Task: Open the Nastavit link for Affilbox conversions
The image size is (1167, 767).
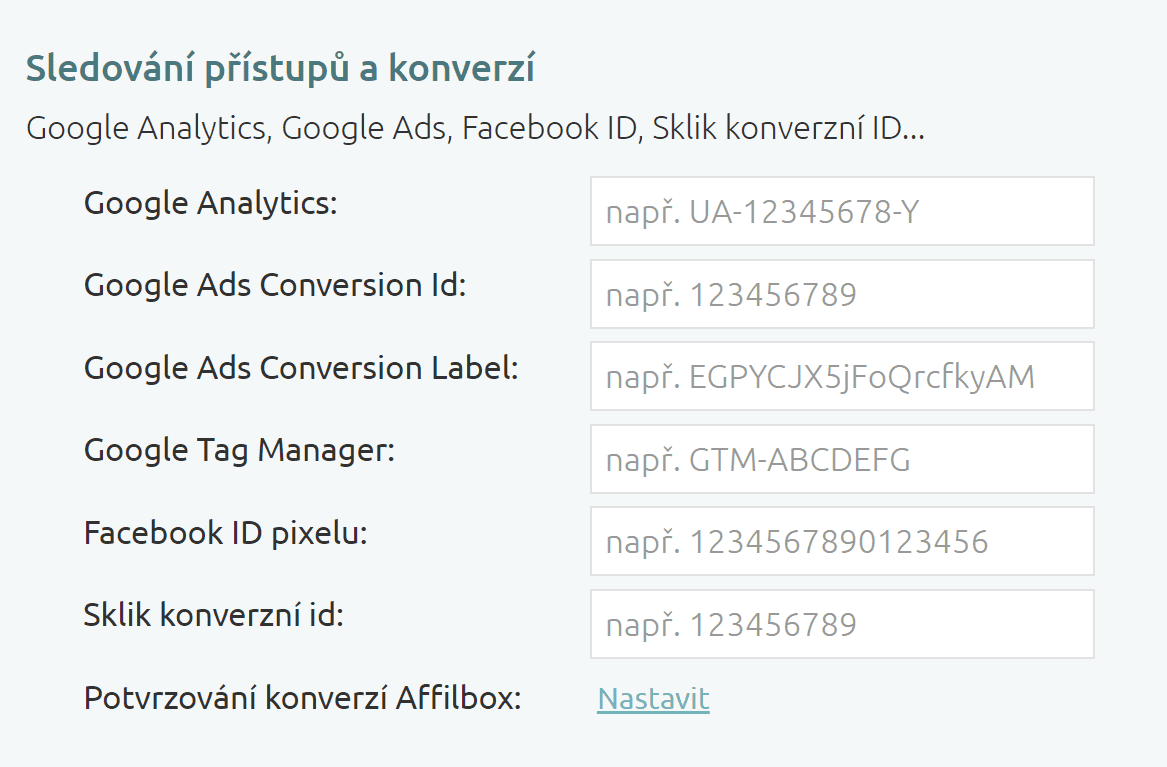Action: click(652, 699)
